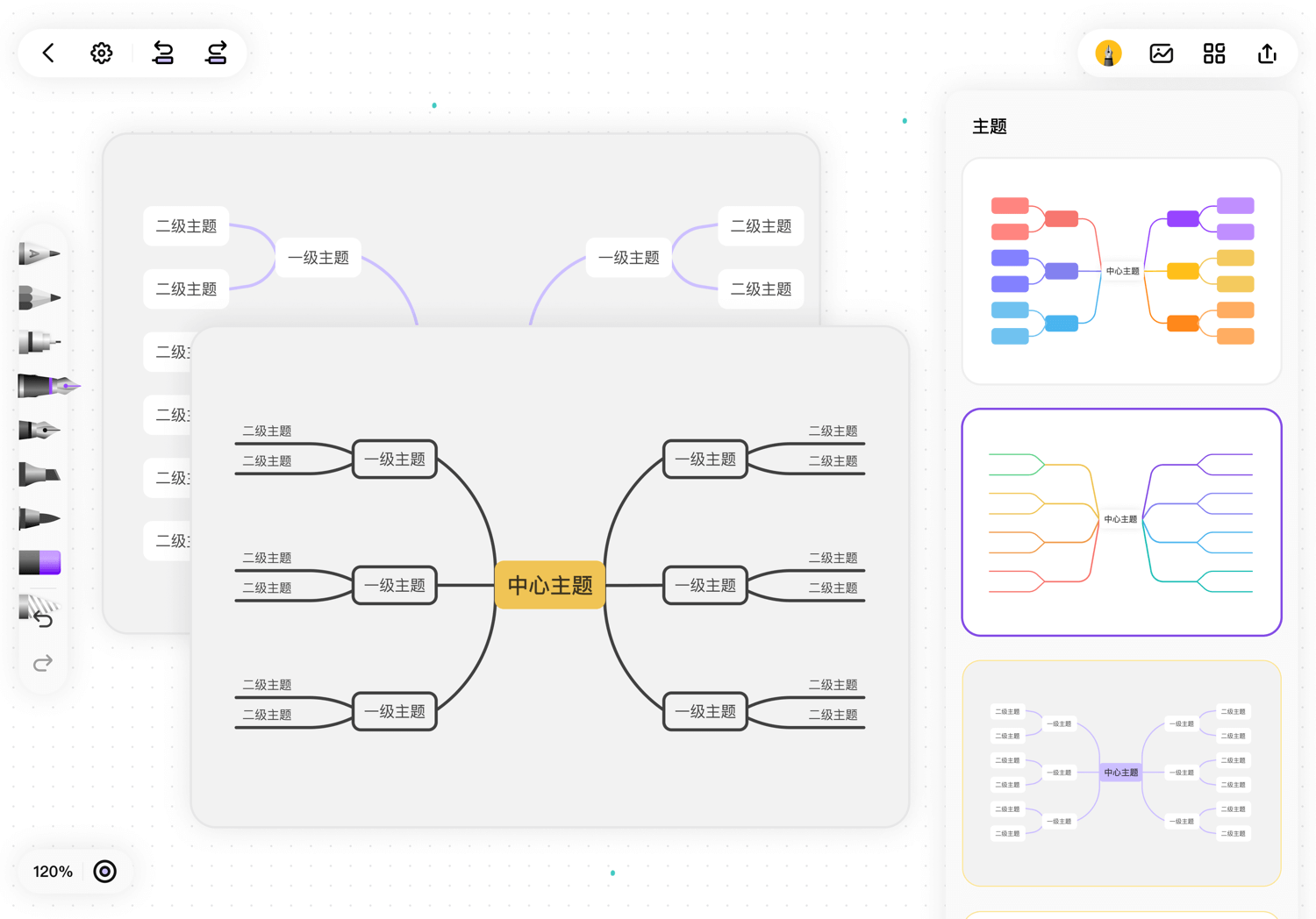Viewport: 1316px width, 919px height.
Task: Open the settings gear
Action: pyautogui.click(x=102, y=53)
